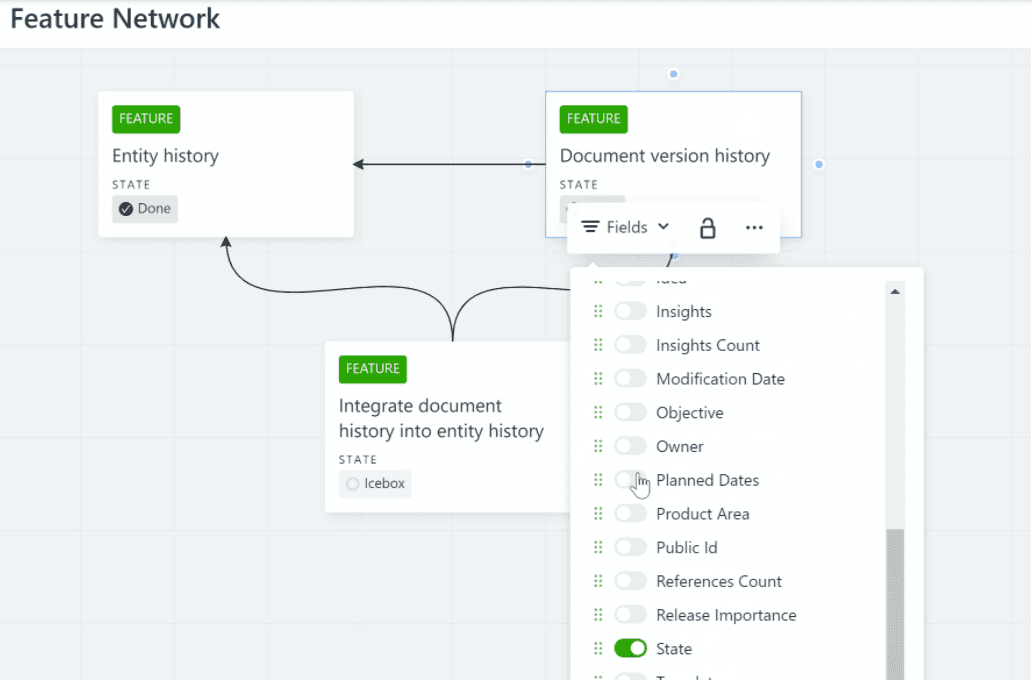Click the right connector handle of selected card
This screenshot has height=680, width=1032.
[x=819, y=164]
